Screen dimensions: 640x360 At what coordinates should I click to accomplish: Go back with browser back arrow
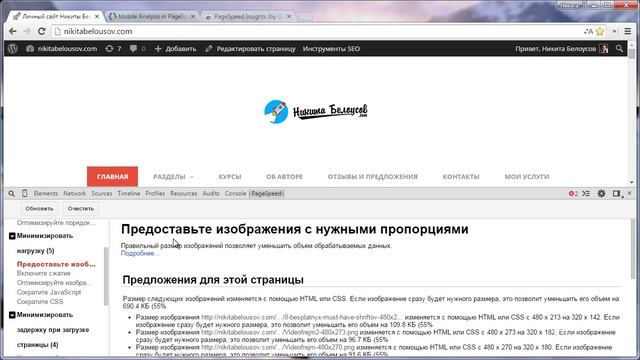13,31
